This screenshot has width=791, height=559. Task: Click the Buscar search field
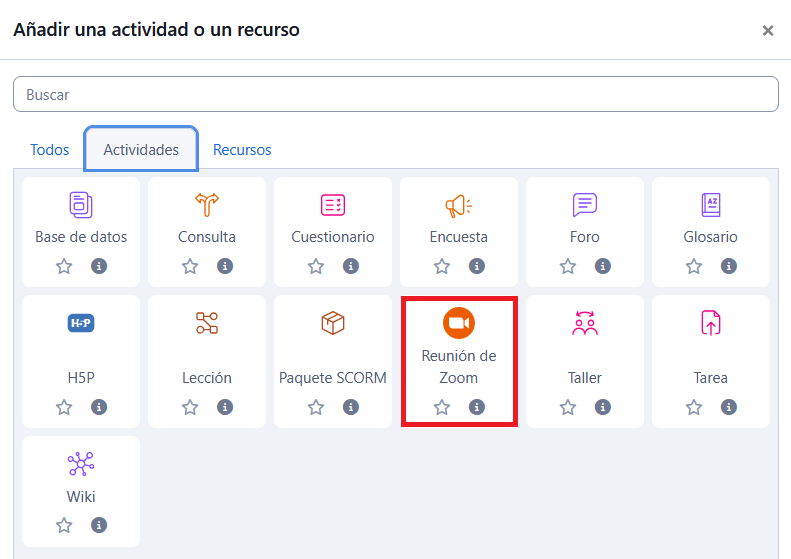(395, 95)
